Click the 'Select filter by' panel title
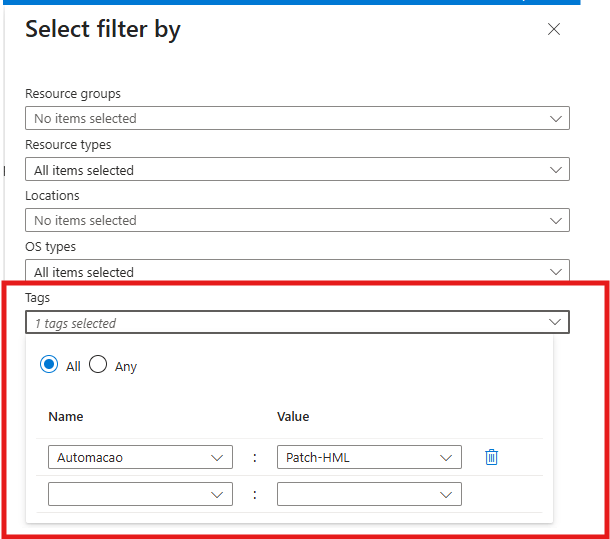610x539 pixels. [103, 30]
